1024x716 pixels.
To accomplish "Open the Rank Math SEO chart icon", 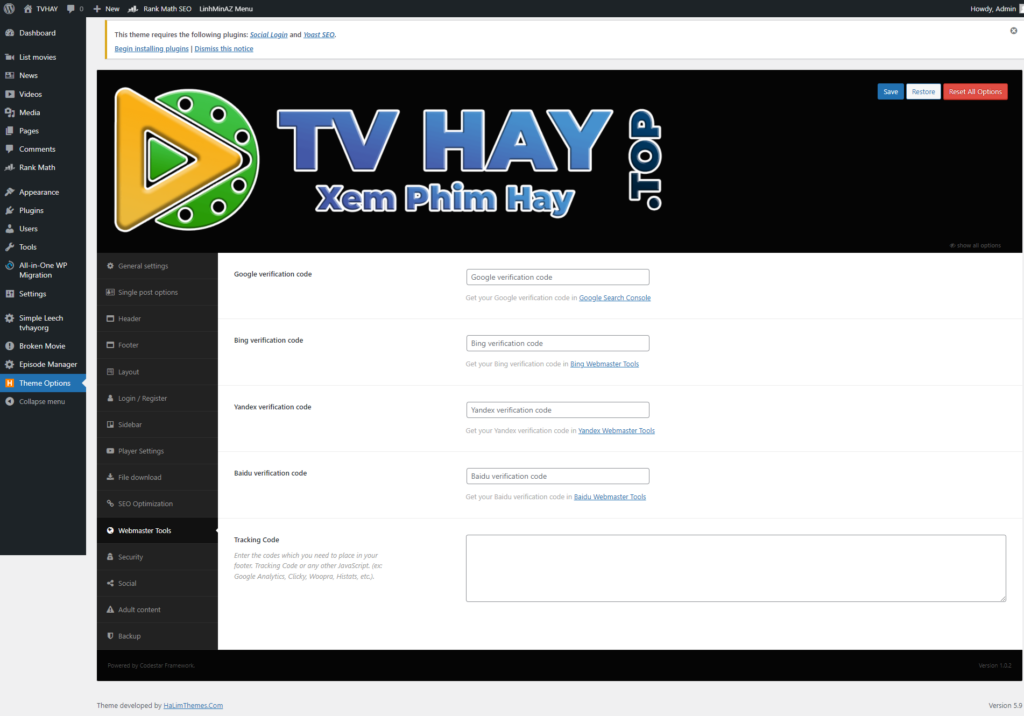I will [x=133, y=8].
